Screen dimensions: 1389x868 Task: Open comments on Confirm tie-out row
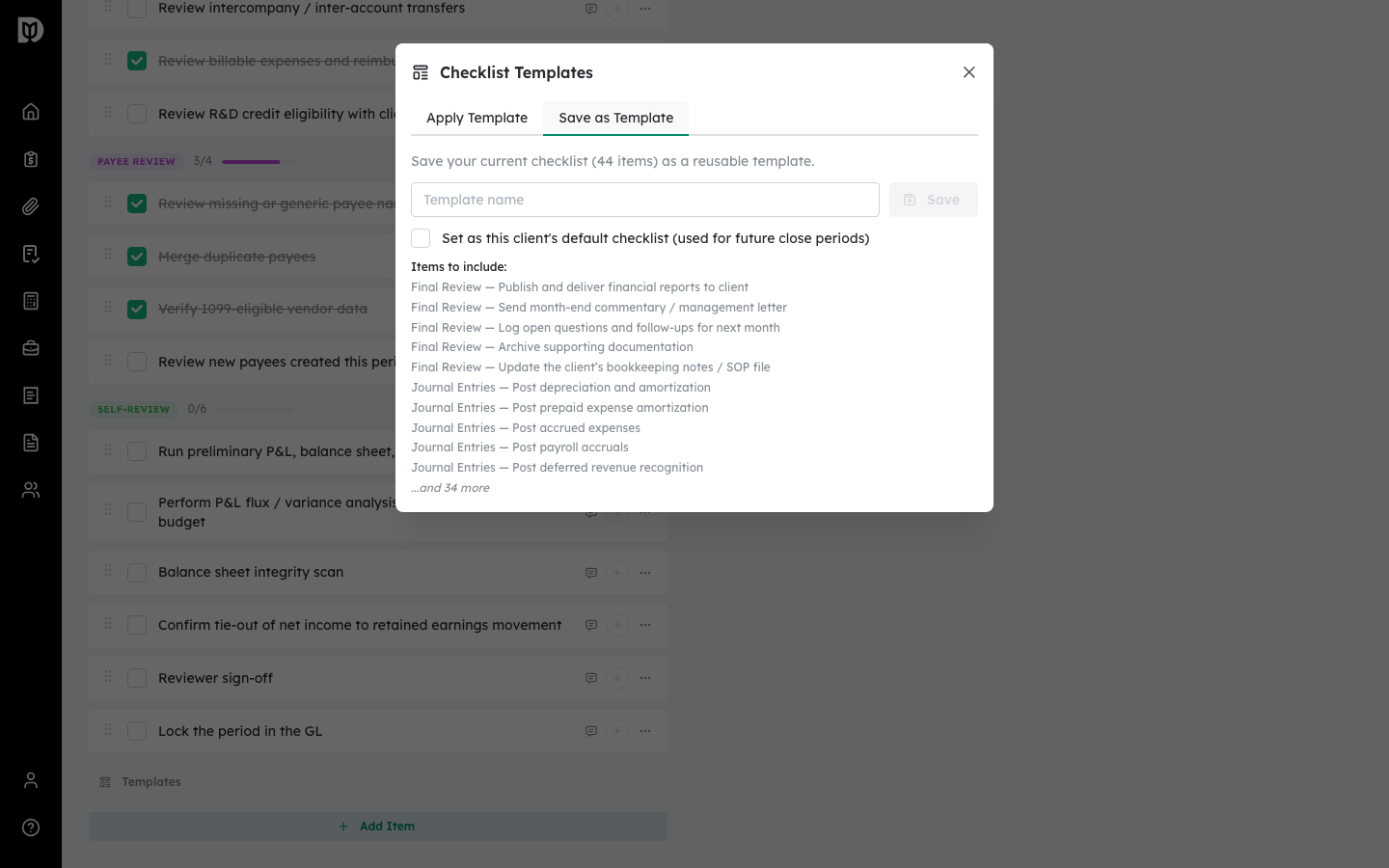click(591, 625)
